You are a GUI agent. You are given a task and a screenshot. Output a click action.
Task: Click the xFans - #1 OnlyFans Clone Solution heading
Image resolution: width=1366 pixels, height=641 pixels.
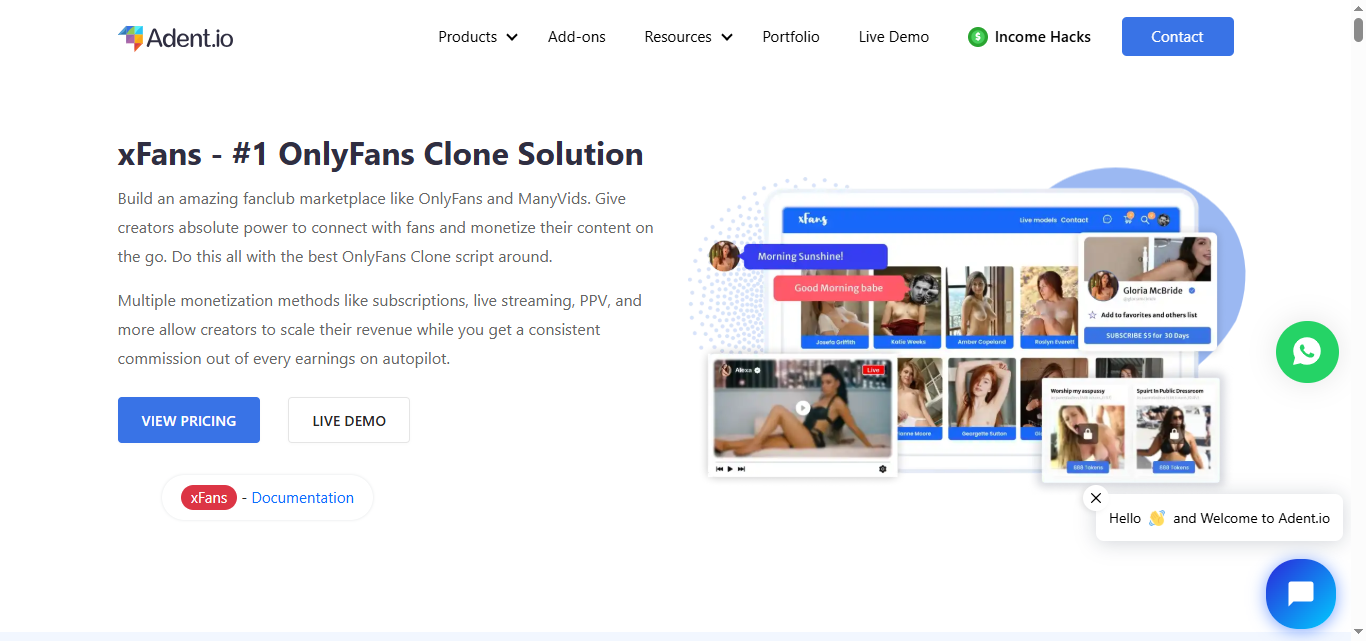[381, 154]
